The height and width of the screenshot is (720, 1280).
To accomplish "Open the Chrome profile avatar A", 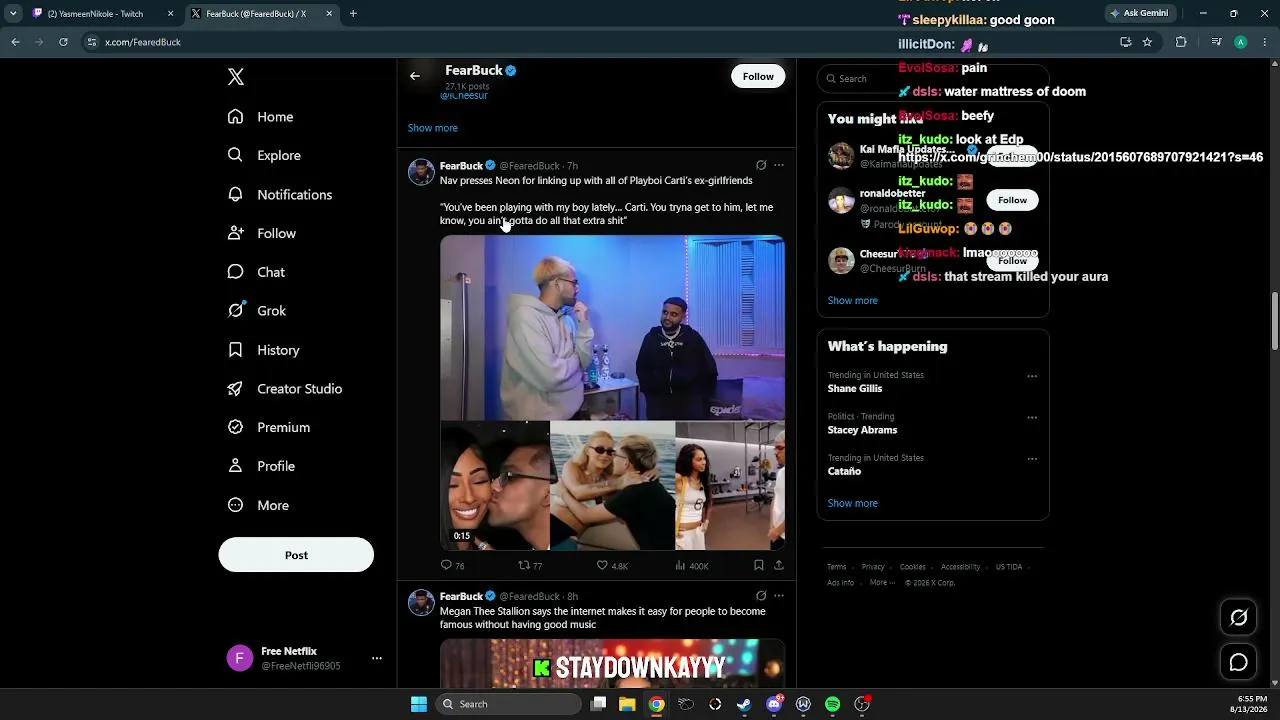I will [1241, 42].
